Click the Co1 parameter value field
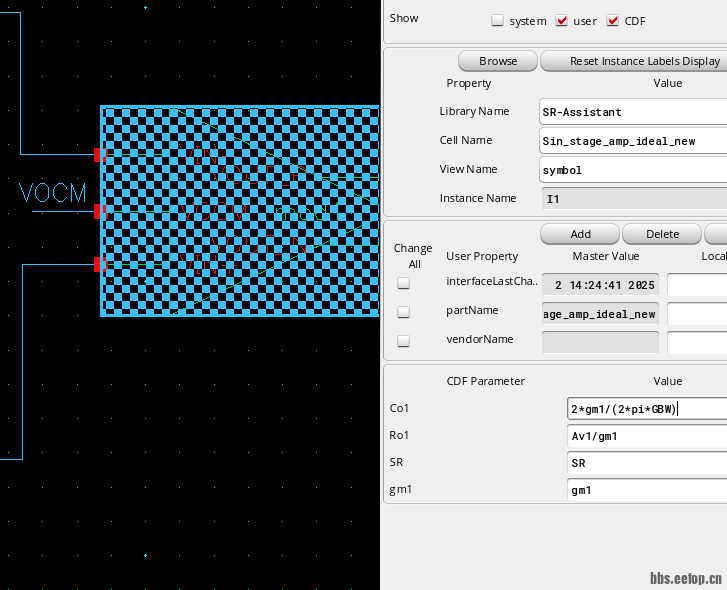The height and width of the screenshot is (590, 727). coord(646,409)
